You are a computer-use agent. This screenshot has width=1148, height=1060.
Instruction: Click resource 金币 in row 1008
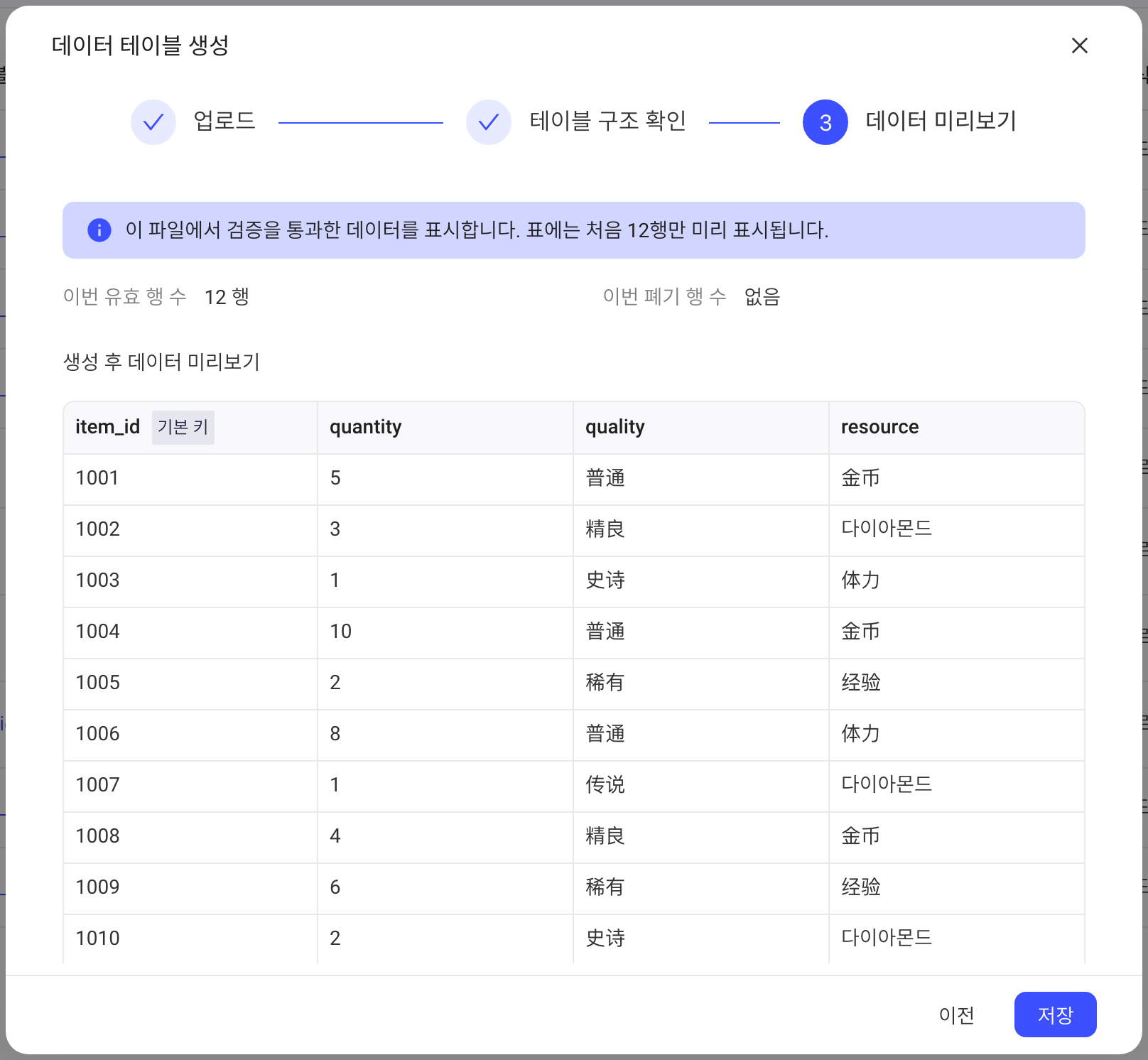[x=861, y=836]
